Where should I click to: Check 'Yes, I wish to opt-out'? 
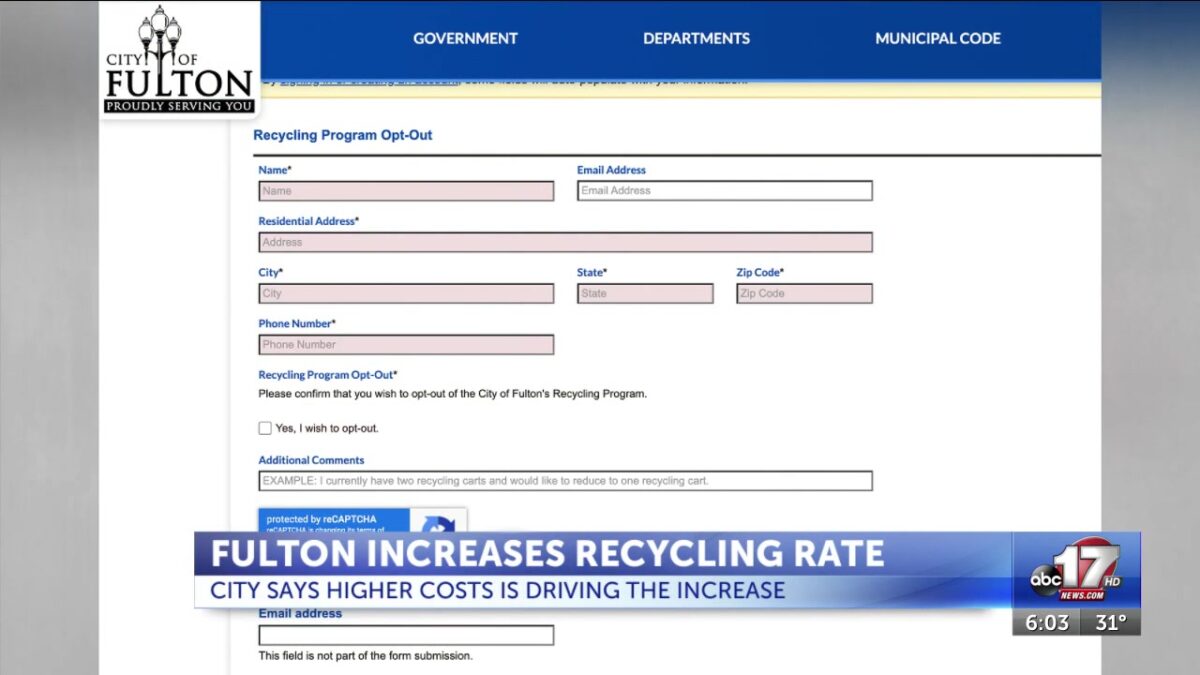point(264,427)
